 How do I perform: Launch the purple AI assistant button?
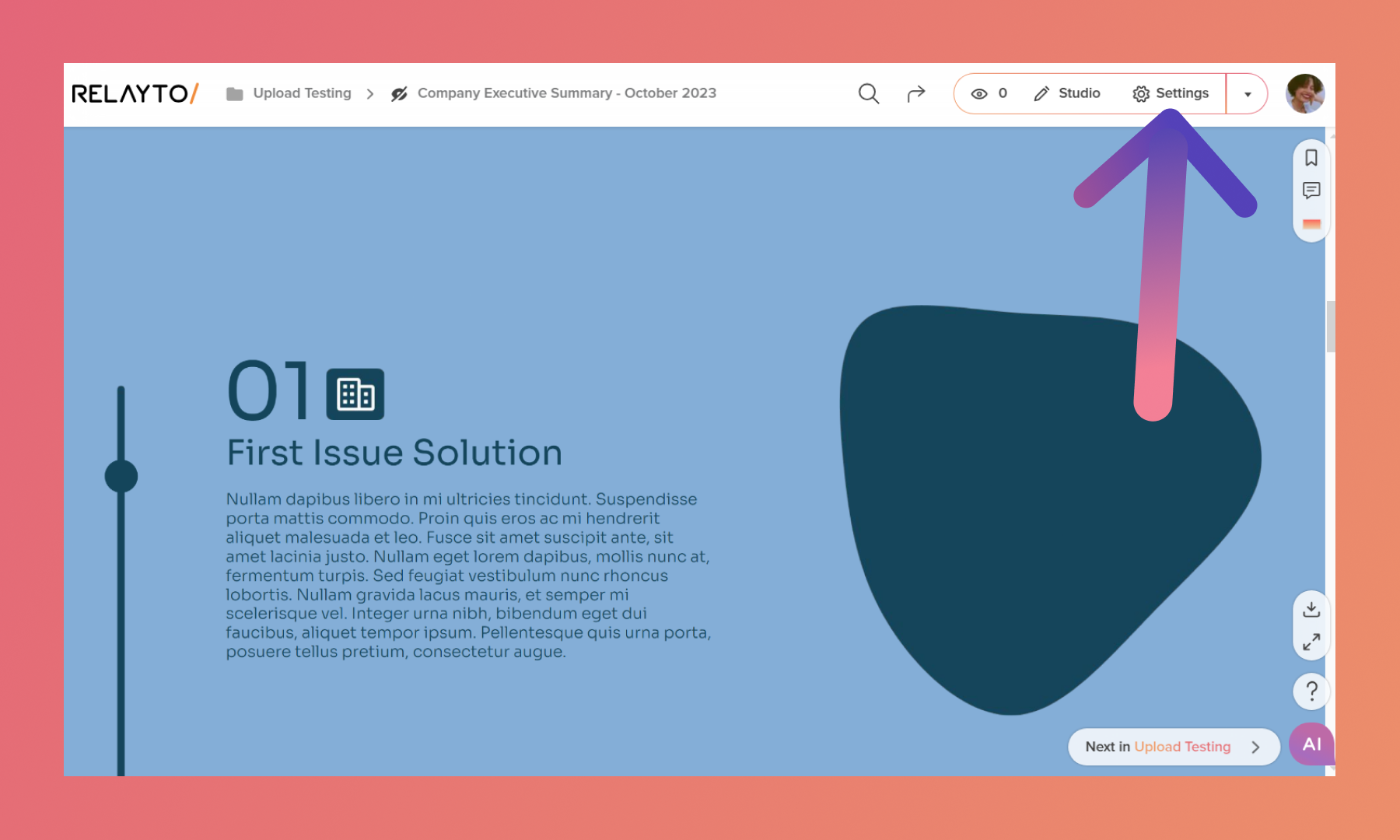1311,744
